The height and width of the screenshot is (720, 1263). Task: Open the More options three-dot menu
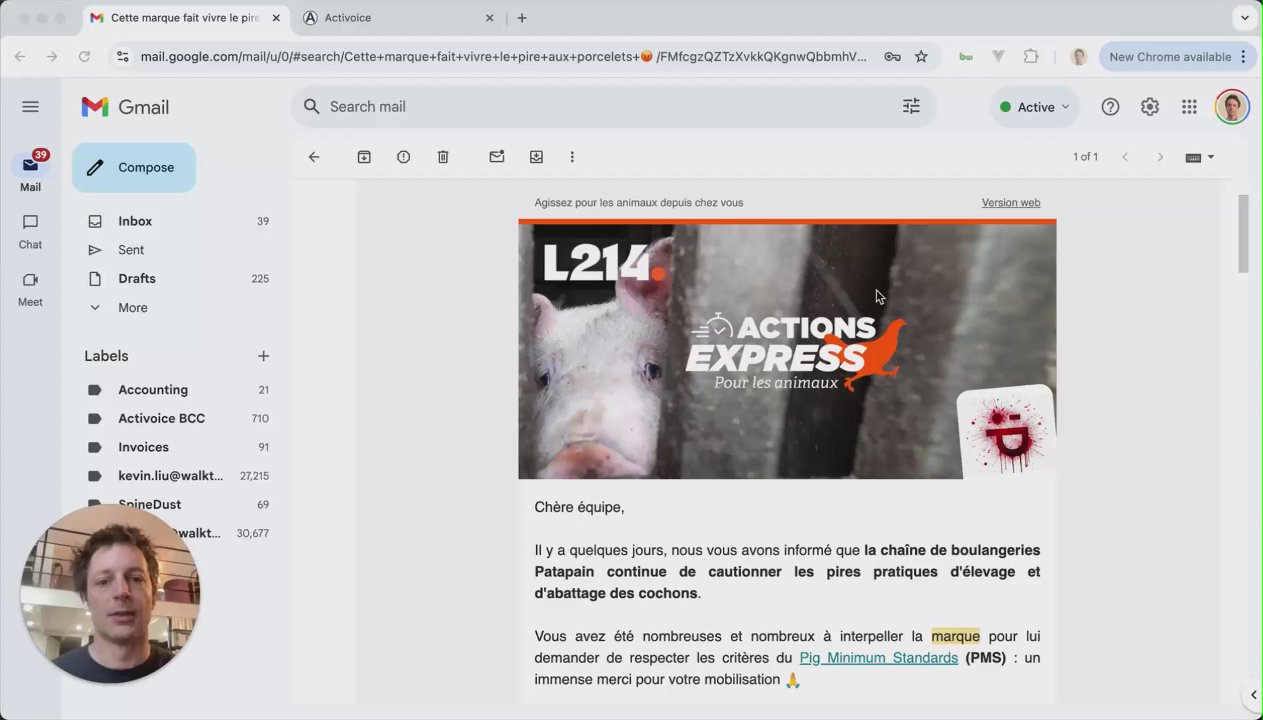pyautogui.click(x=572, y=157)
